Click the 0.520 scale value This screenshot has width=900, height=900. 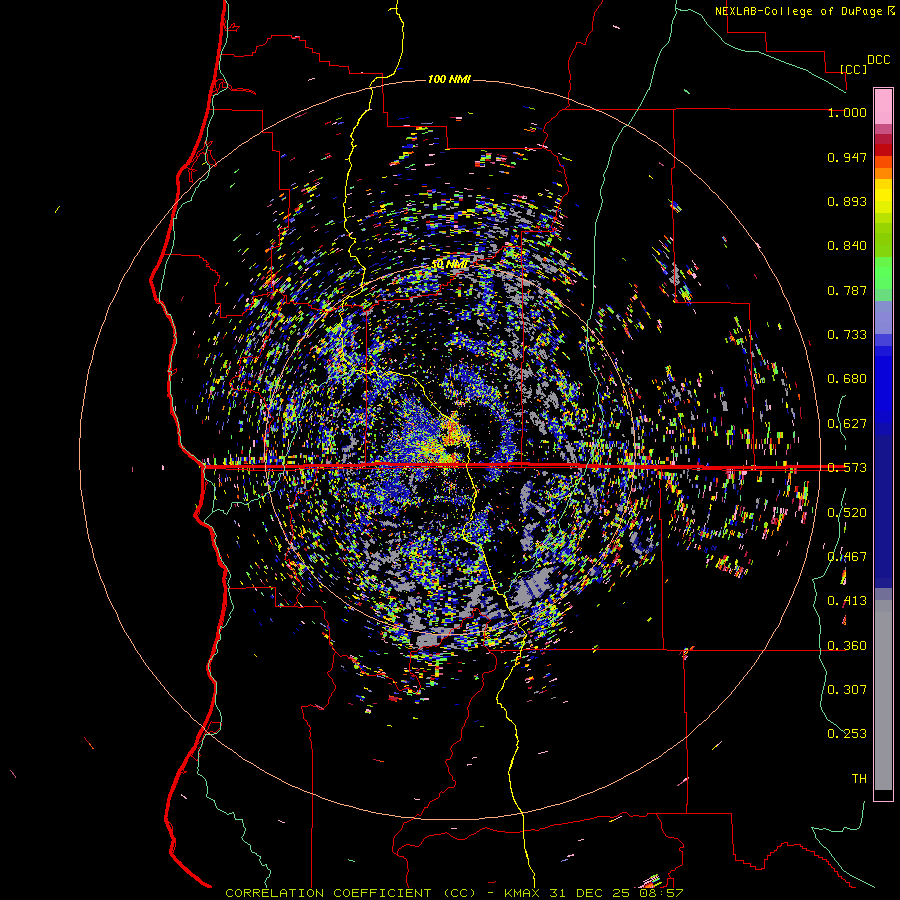pos(847,513)
